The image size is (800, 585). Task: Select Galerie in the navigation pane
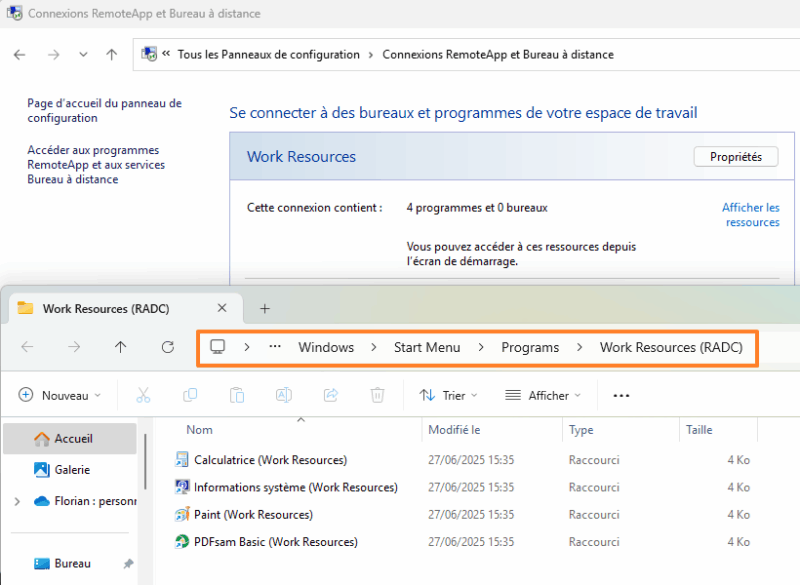(72, 469)
